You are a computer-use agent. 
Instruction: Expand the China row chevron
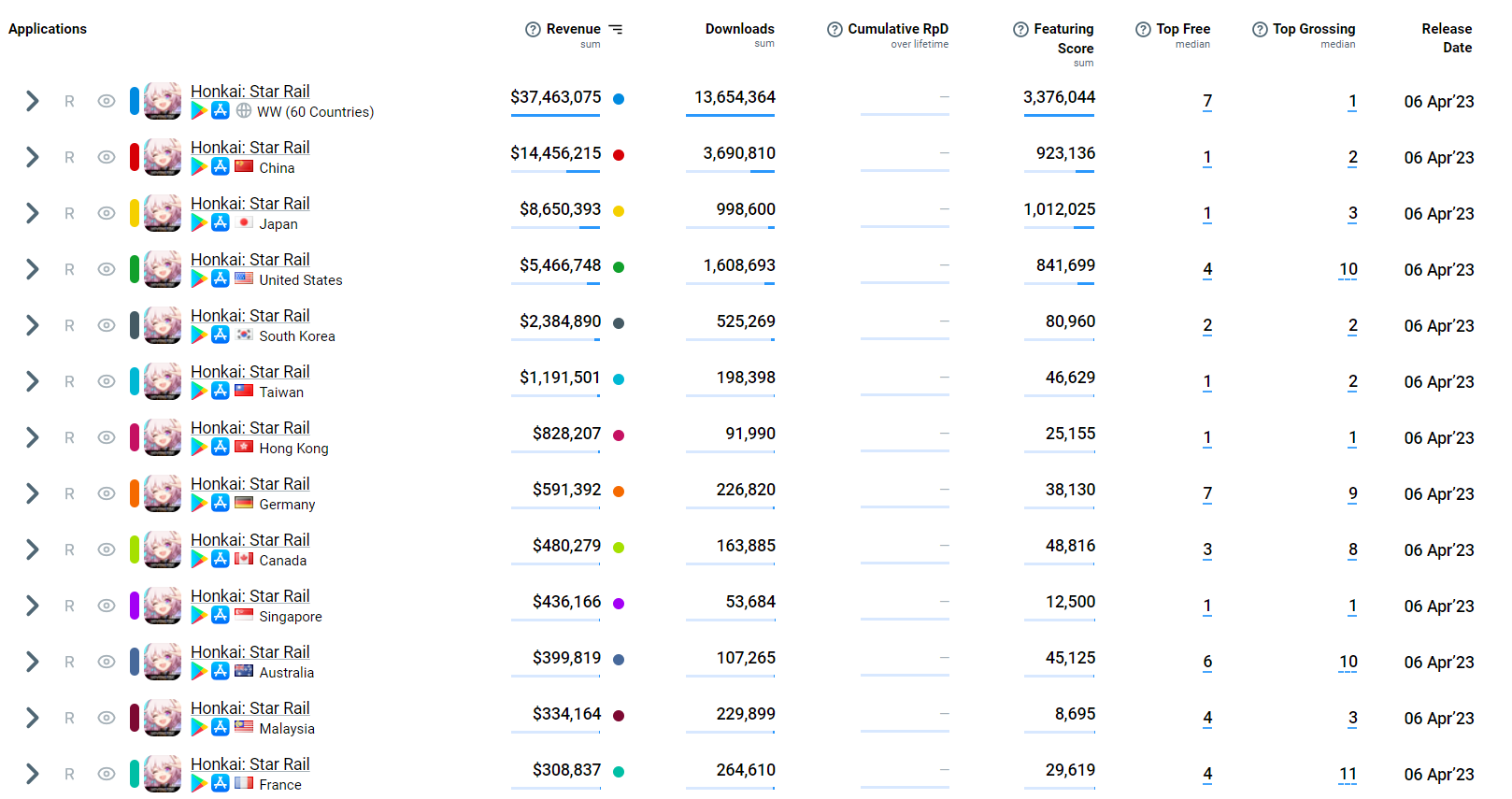tap(33, 157)
